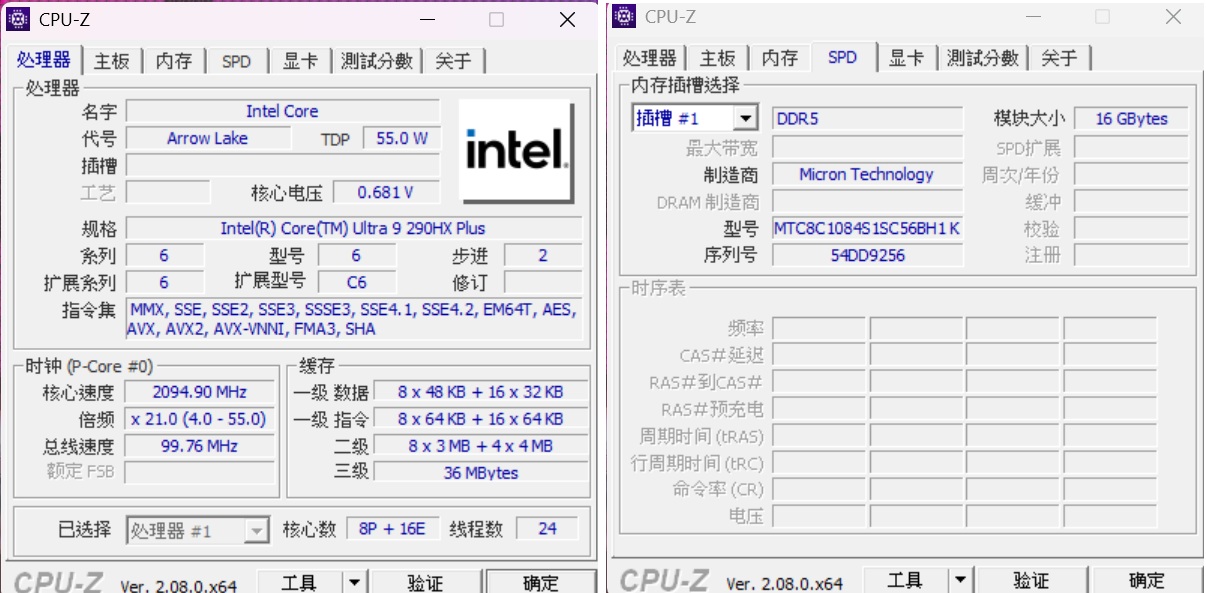Viewport: 1206px width, 593px height.
Task: Click the 36 MBytes L3 cache value
Action: click(x=481, y=473)
